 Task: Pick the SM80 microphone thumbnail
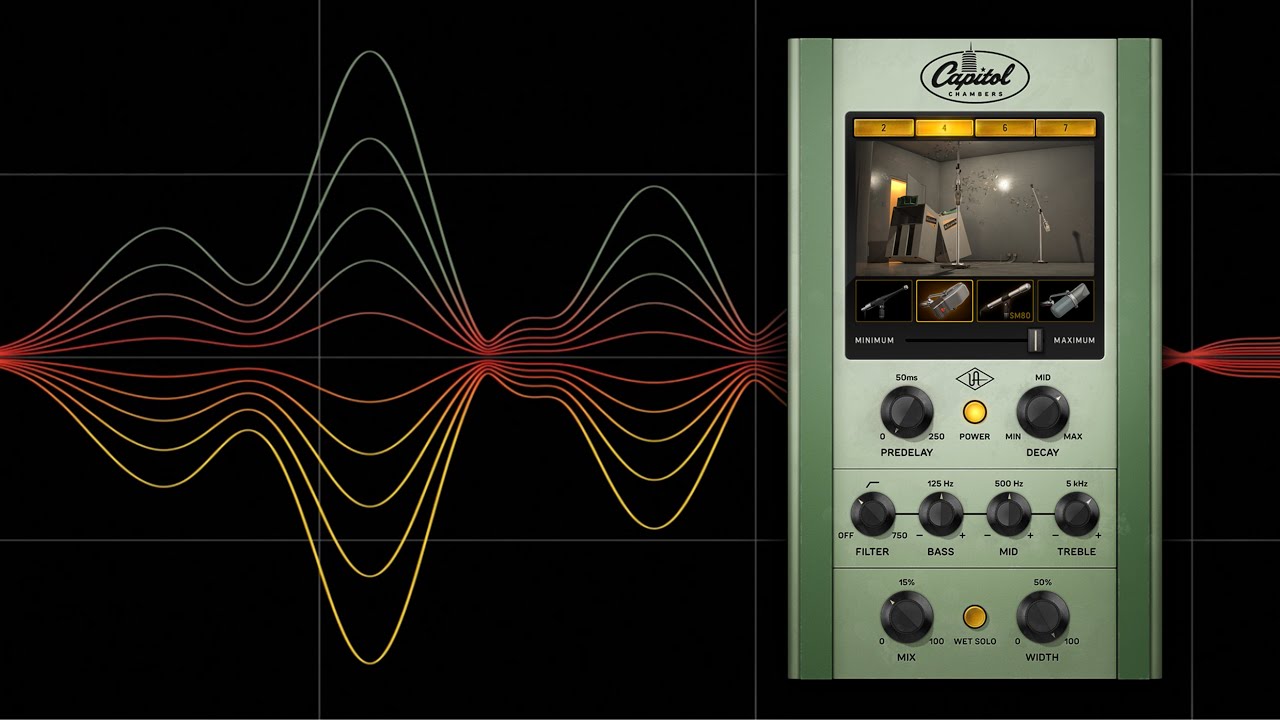click(x=1005, y=301)
